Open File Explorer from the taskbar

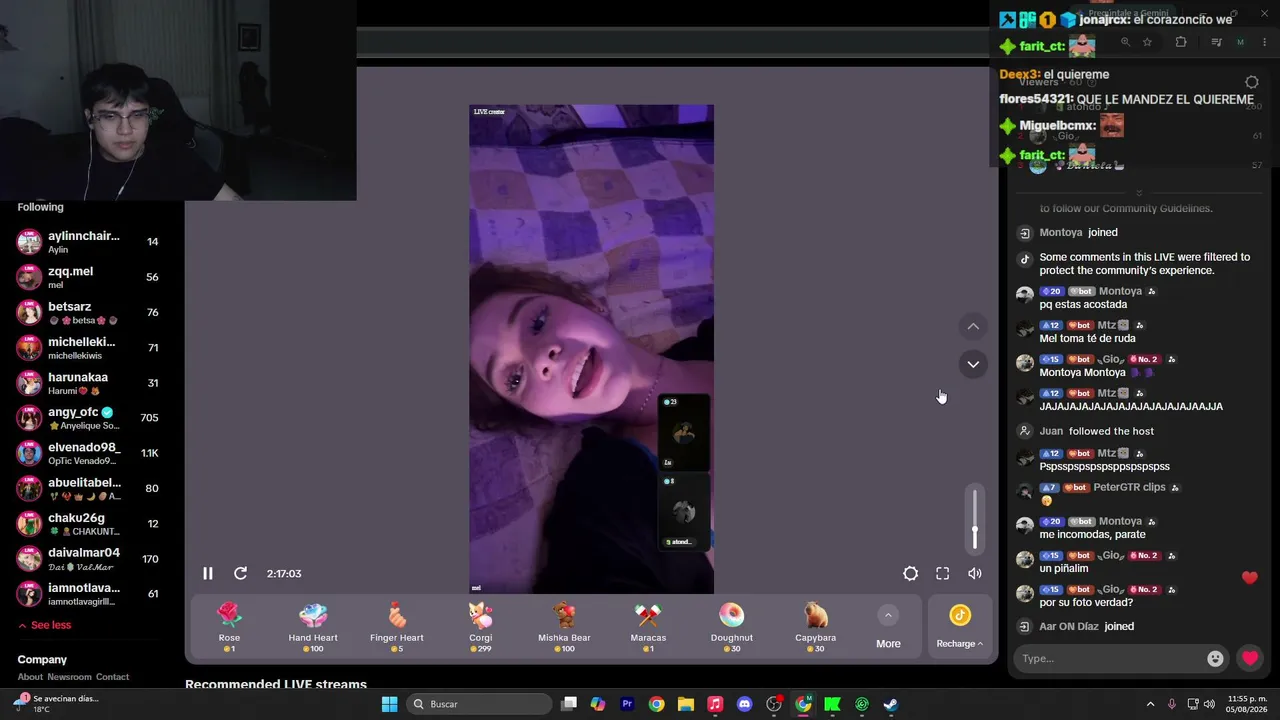pos(686,704)
